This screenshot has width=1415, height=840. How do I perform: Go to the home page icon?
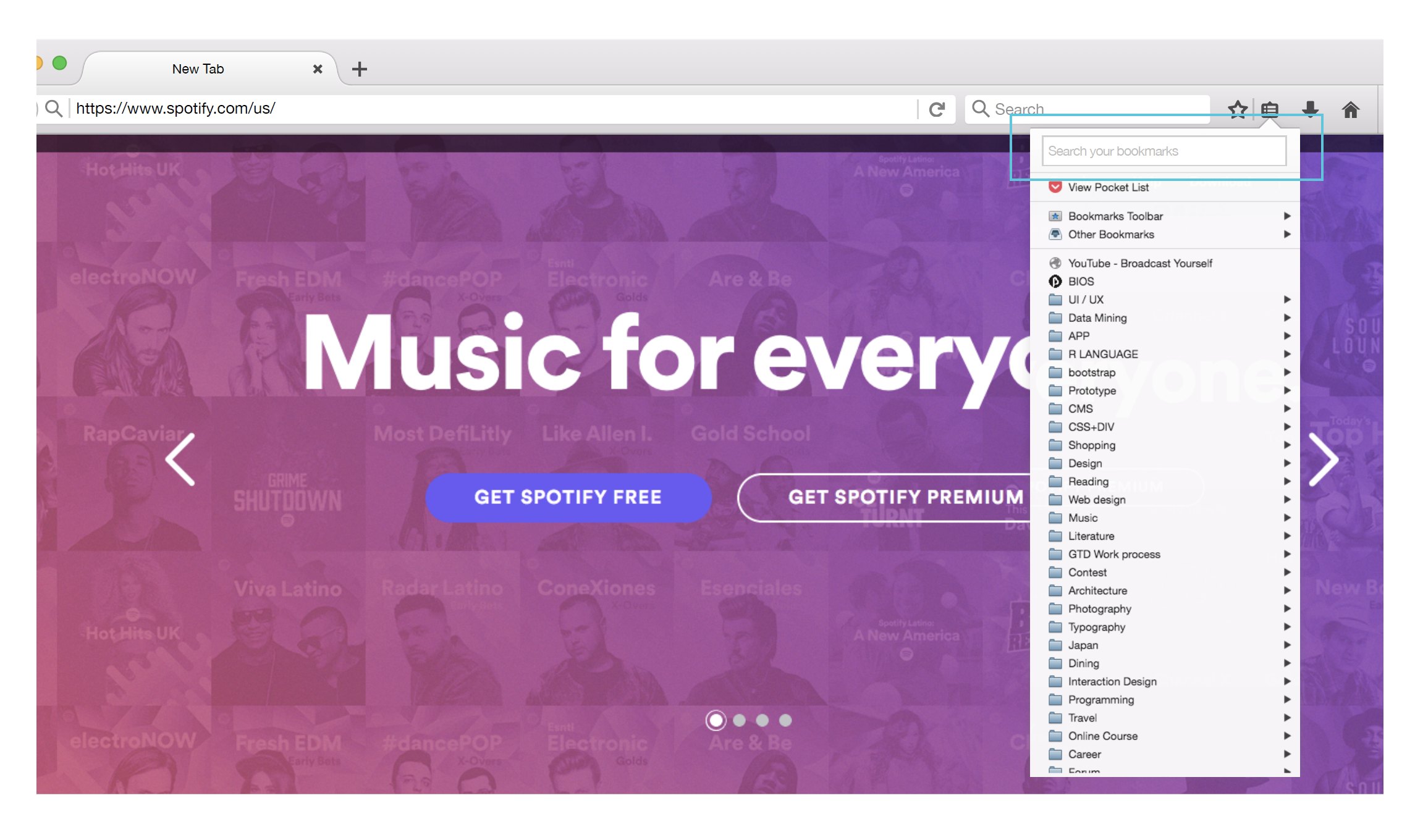[1351, 110]
